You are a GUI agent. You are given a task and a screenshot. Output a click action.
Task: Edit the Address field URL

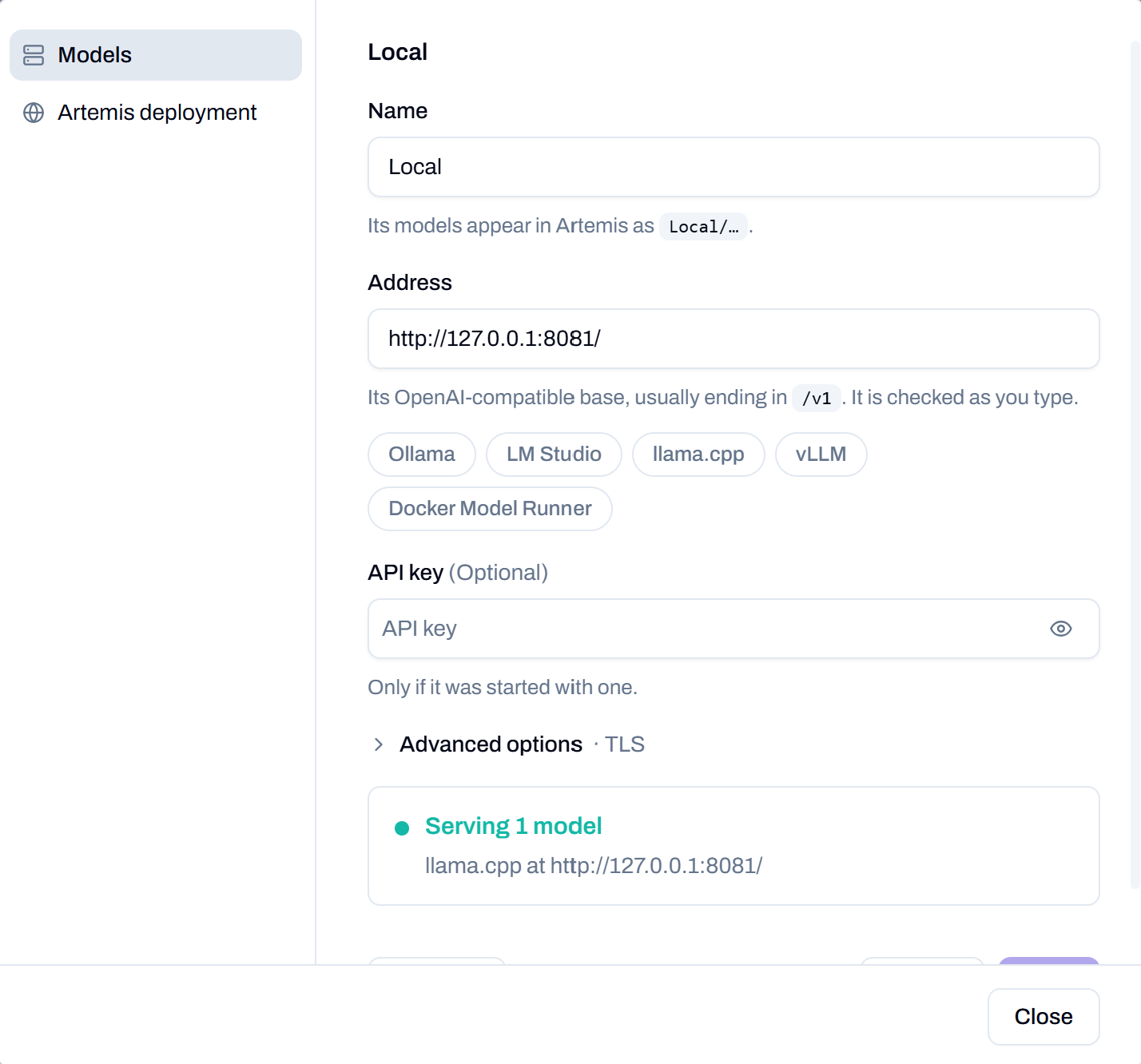coord(733,339)
